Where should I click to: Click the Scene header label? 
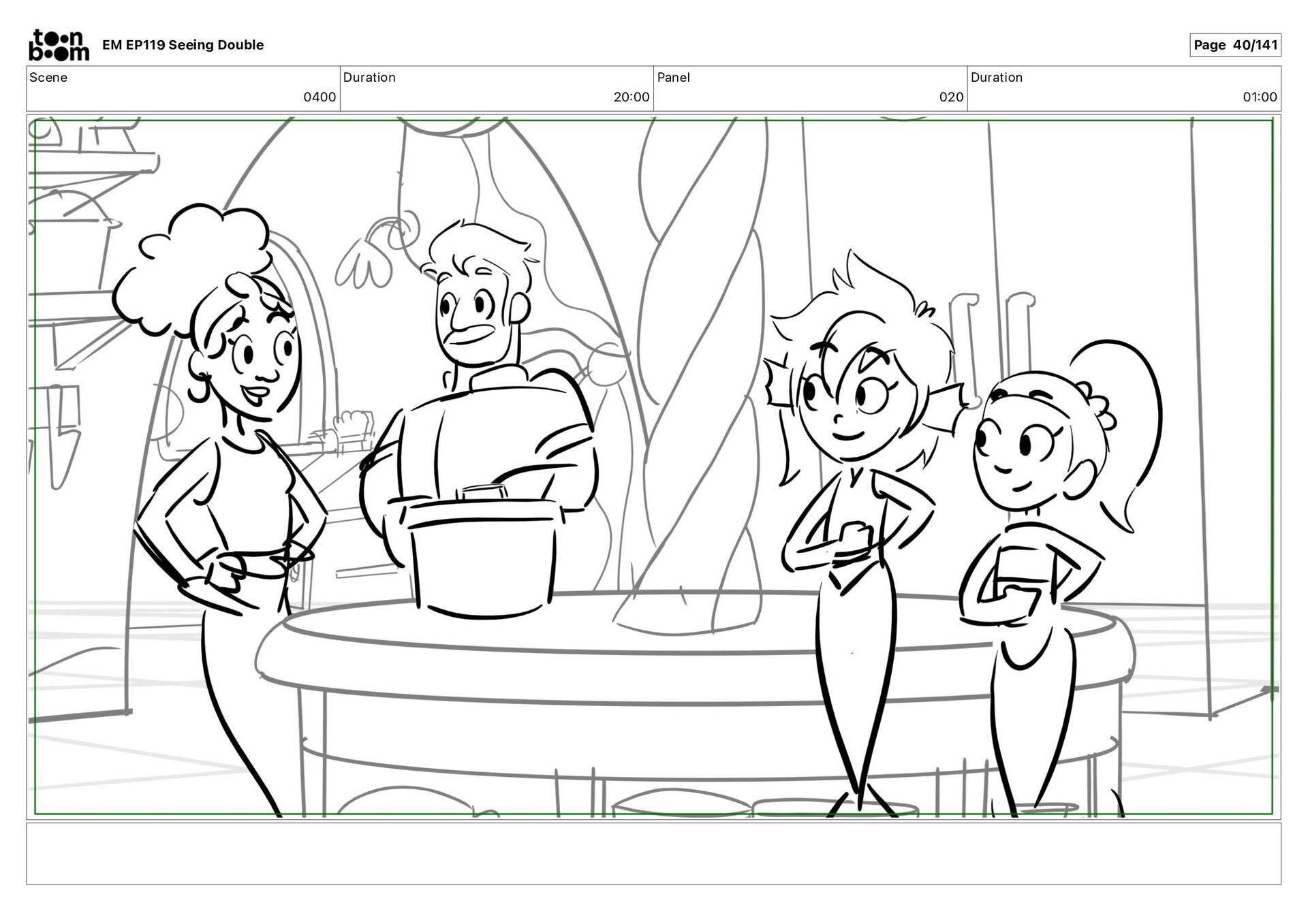48,78
